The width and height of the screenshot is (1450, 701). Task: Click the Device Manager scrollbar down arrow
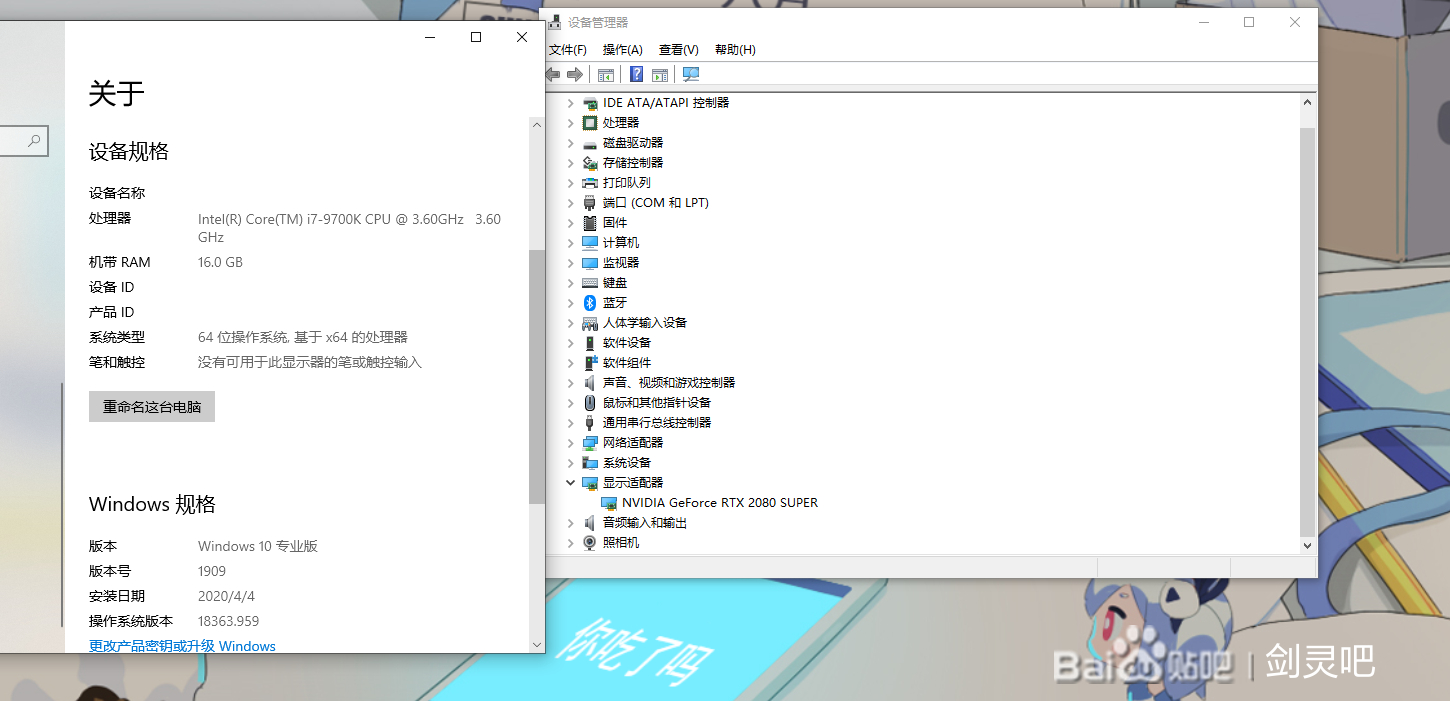(1307, 545)
